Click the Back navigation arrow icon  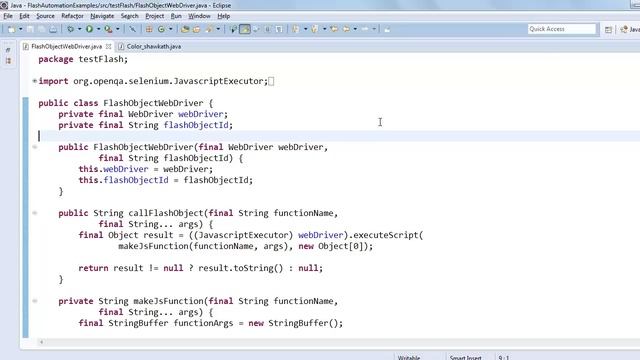click(x=346, y=29)
